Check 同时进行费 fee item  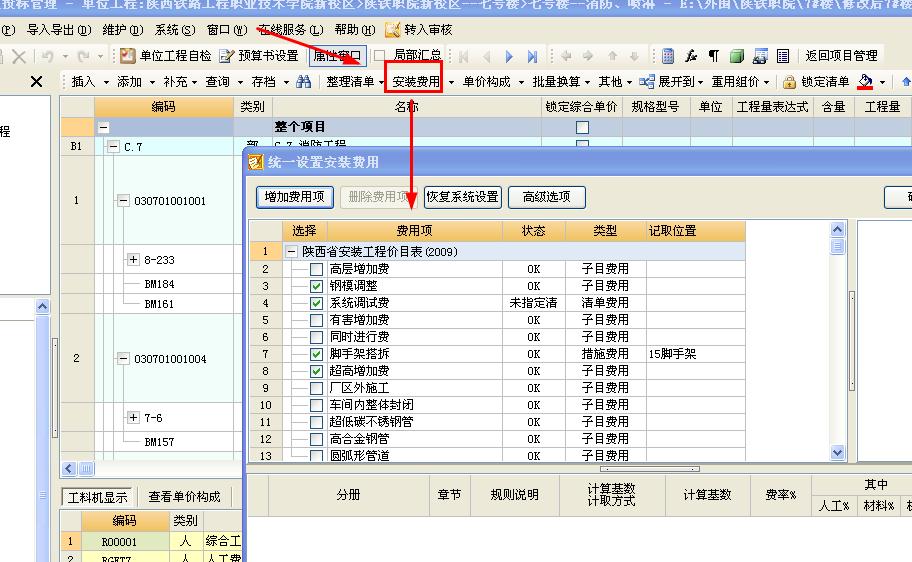[x=316, y=337]
